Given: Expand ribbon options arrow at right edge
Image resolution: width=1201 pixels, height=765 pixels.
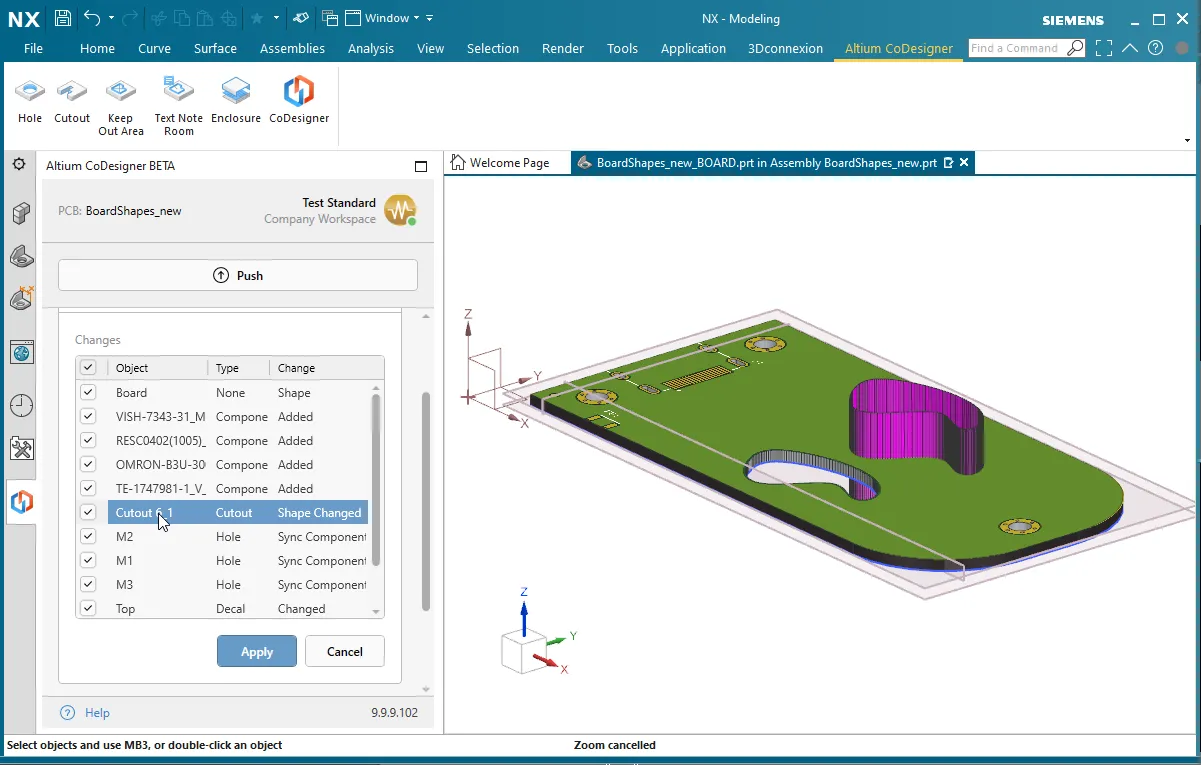Looking at the screenshot, I should pos(1187,141).
